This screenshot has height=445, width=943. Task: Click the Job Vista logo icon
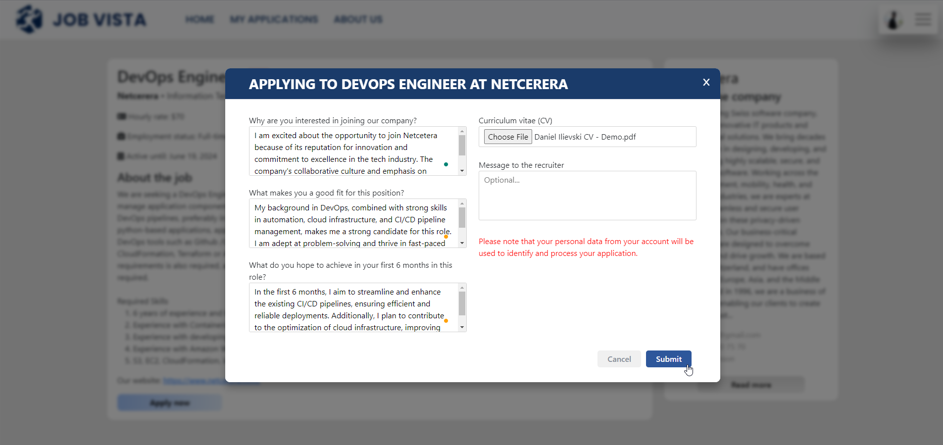coord(29,19)
